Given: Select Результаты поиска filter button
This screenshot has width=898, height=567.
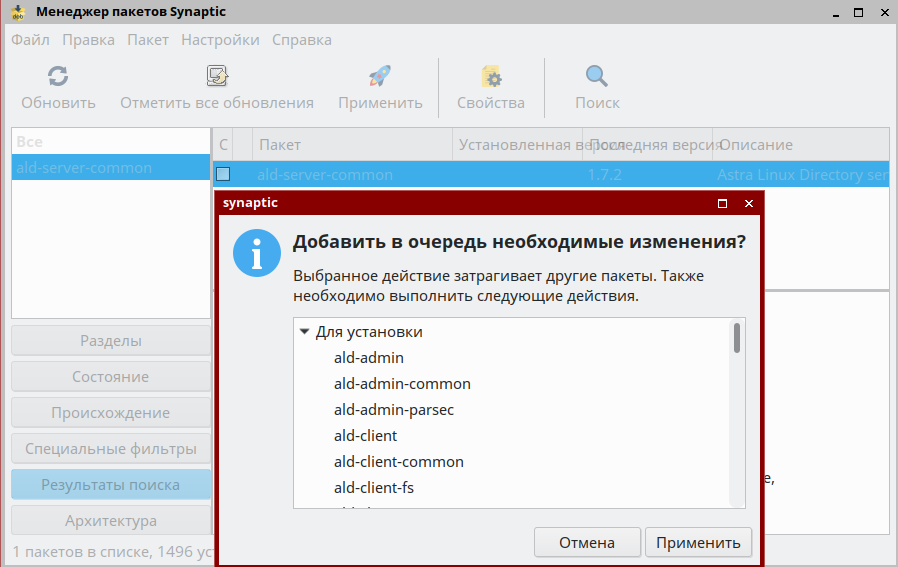Looking at the screenshot, I should (x=111, y=485).
